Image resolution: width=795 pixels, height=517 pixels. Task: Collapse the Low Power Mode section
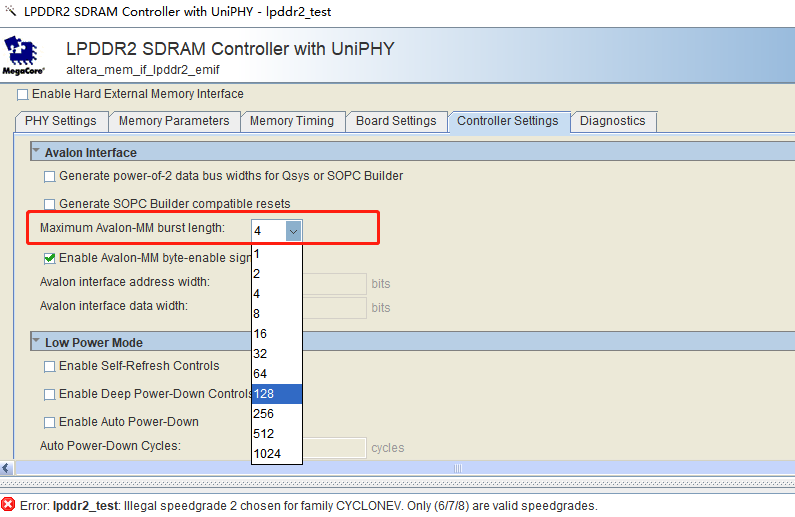(x=36, y=341)
